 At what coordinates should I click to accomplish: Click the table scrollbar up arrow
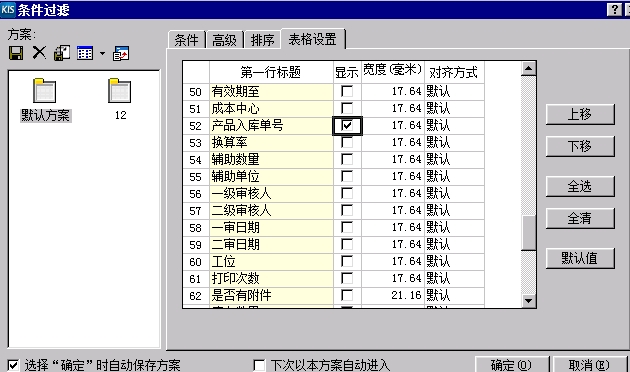[529, 69]
